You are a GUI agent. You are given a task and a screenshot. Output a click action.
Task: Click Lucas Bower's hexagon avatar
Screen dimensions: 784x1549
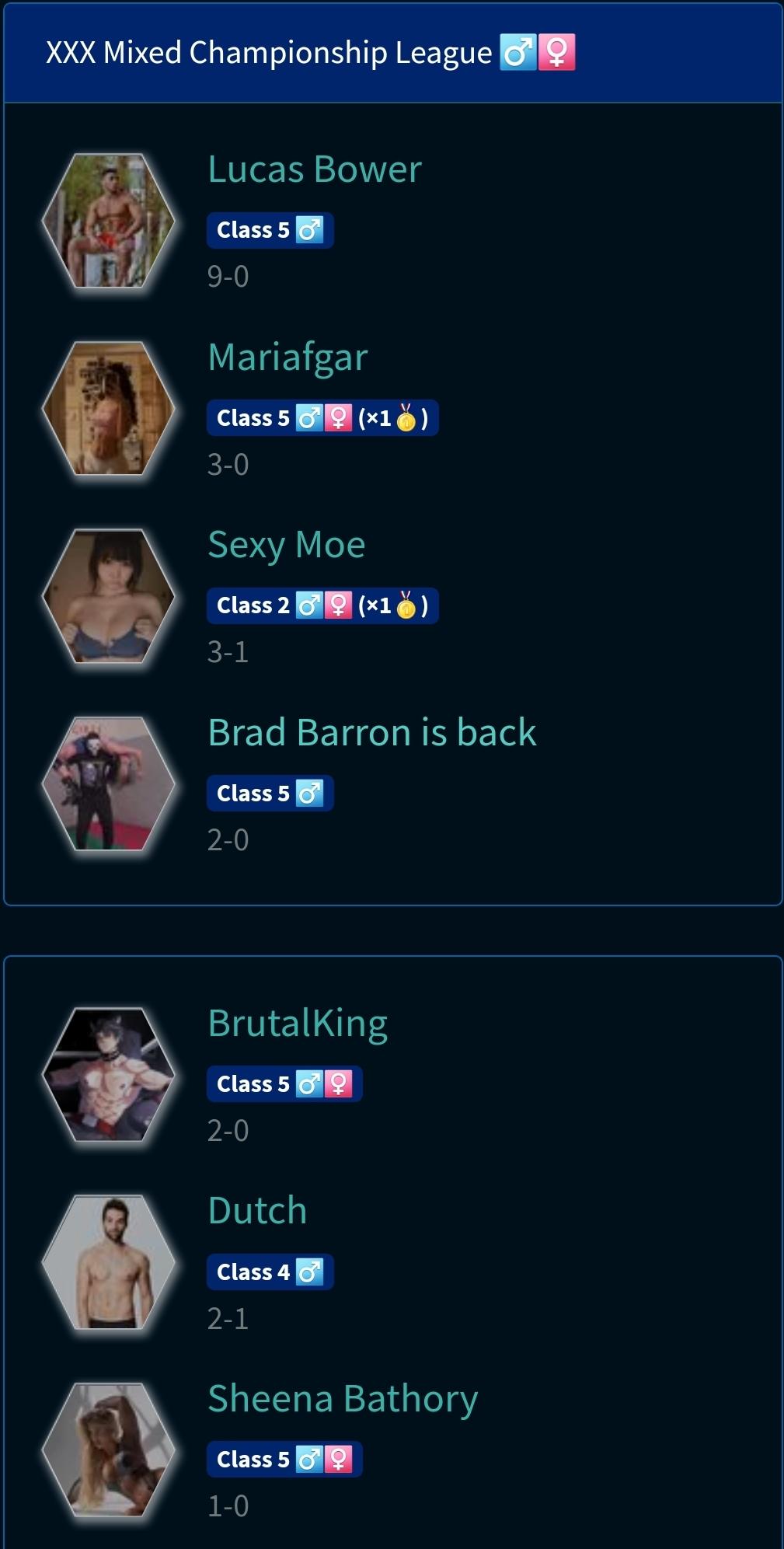point(108,222)
